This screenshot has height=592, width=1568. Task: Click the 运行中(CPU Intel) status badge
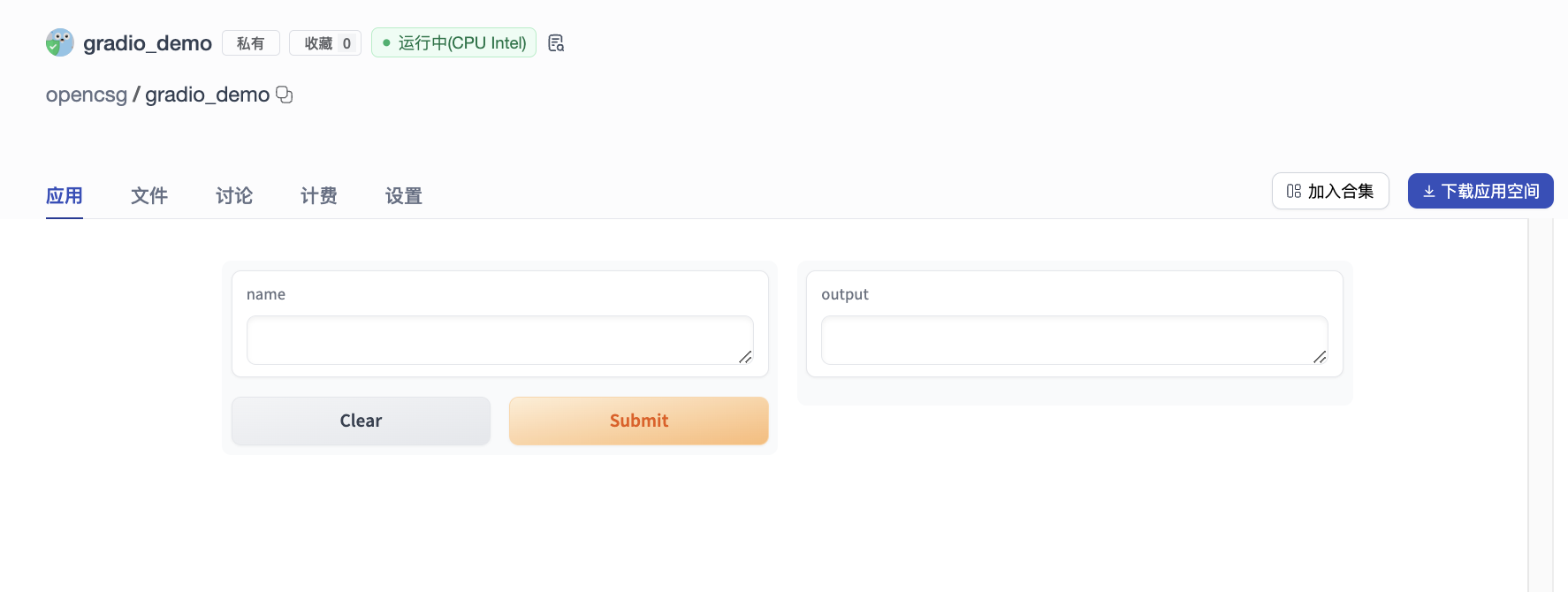(453, 43)
